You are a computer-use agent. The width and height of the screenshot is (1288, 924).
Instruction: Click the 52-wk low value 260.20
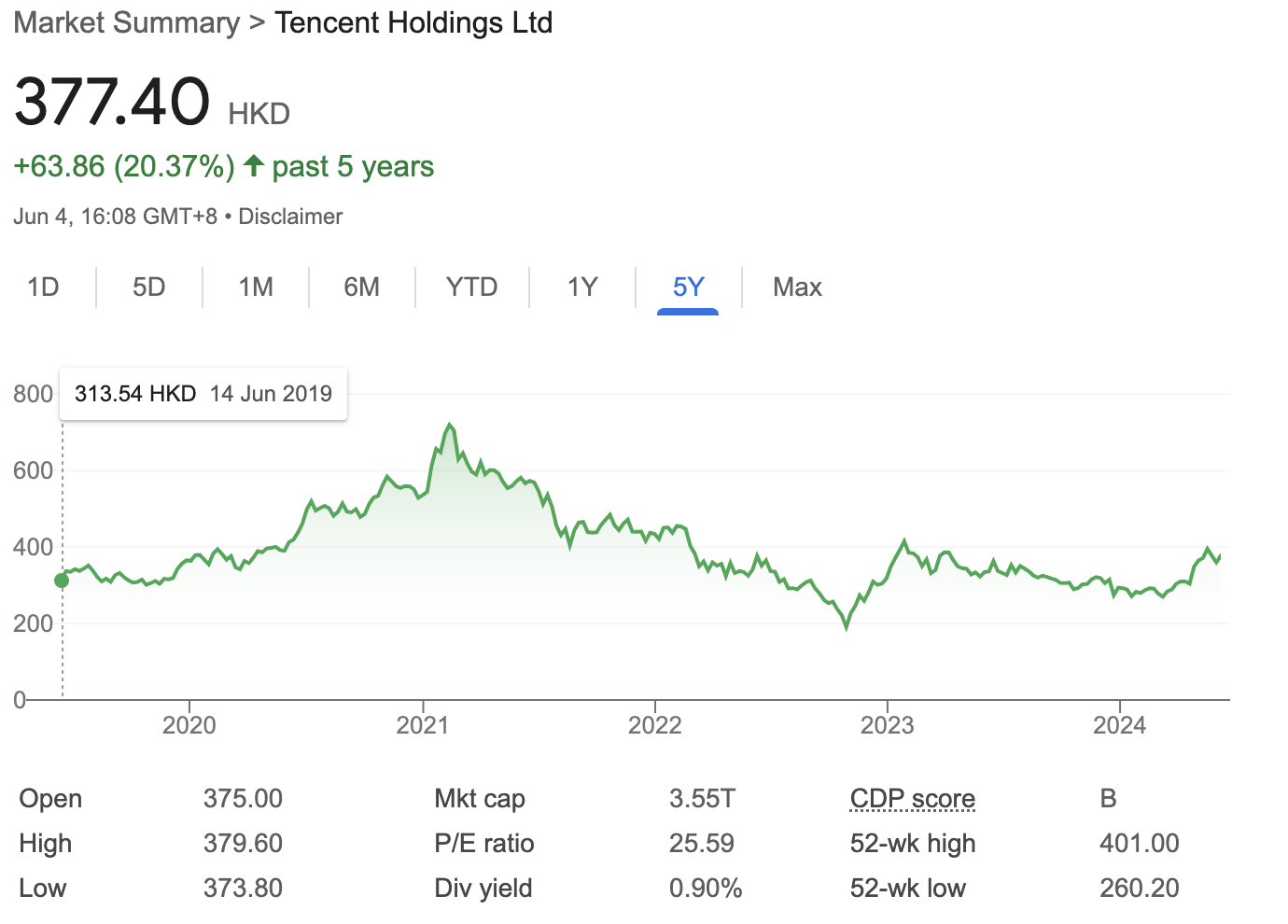(1140, 889)
